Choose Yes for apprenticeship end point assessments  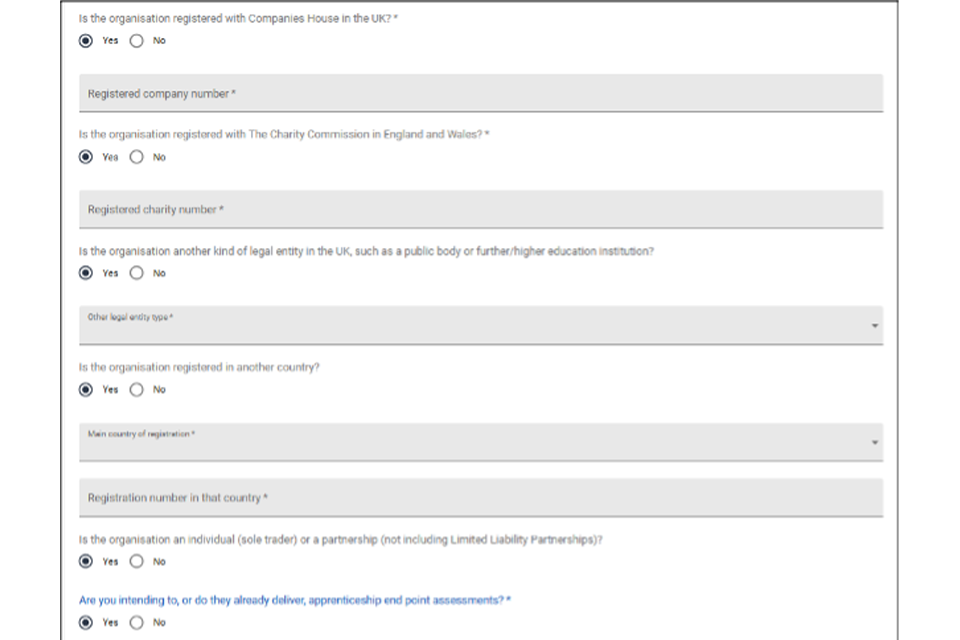[86, 622]
